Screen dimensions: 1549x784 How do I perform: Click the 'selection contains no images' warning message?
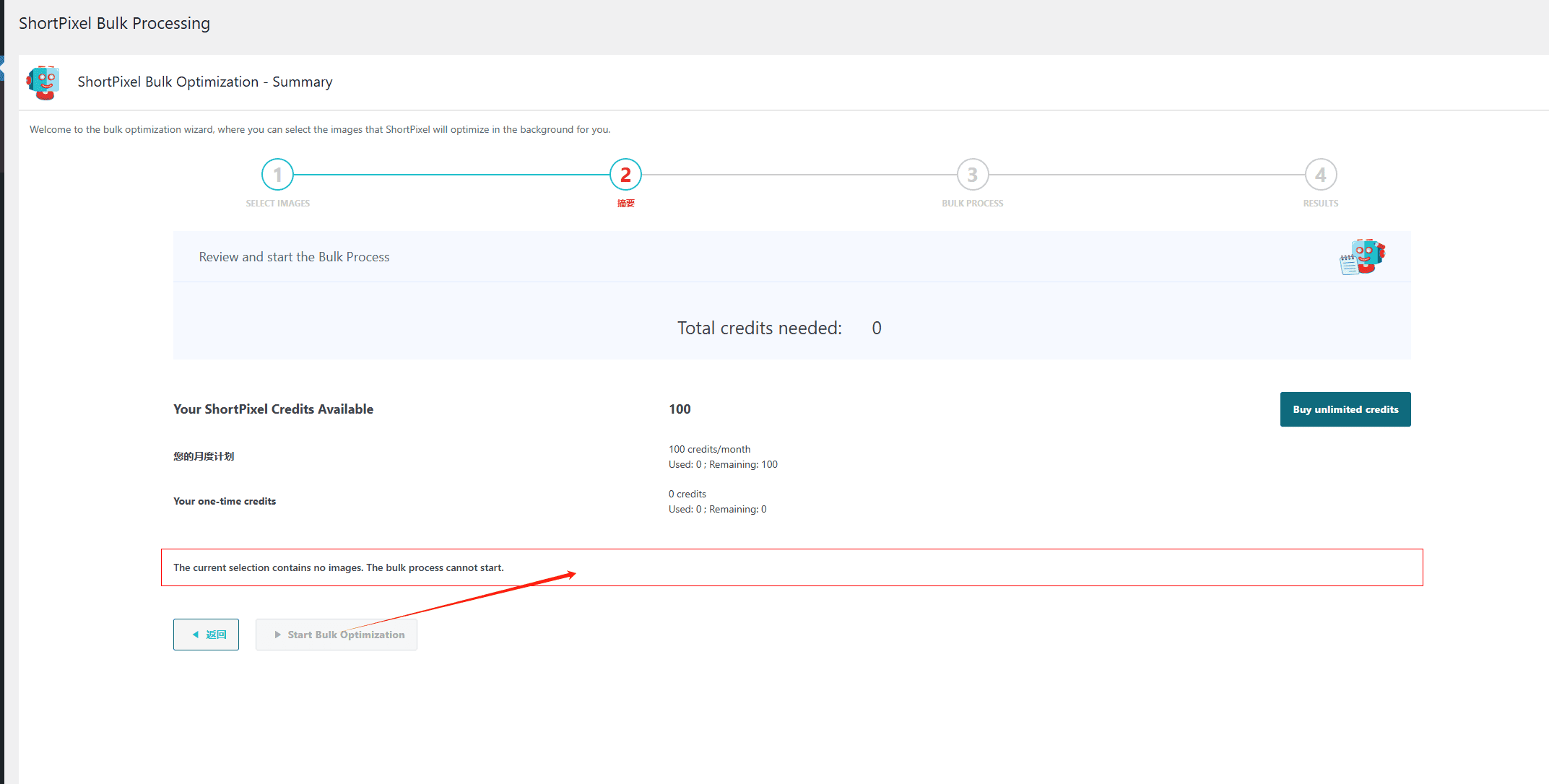339,567
